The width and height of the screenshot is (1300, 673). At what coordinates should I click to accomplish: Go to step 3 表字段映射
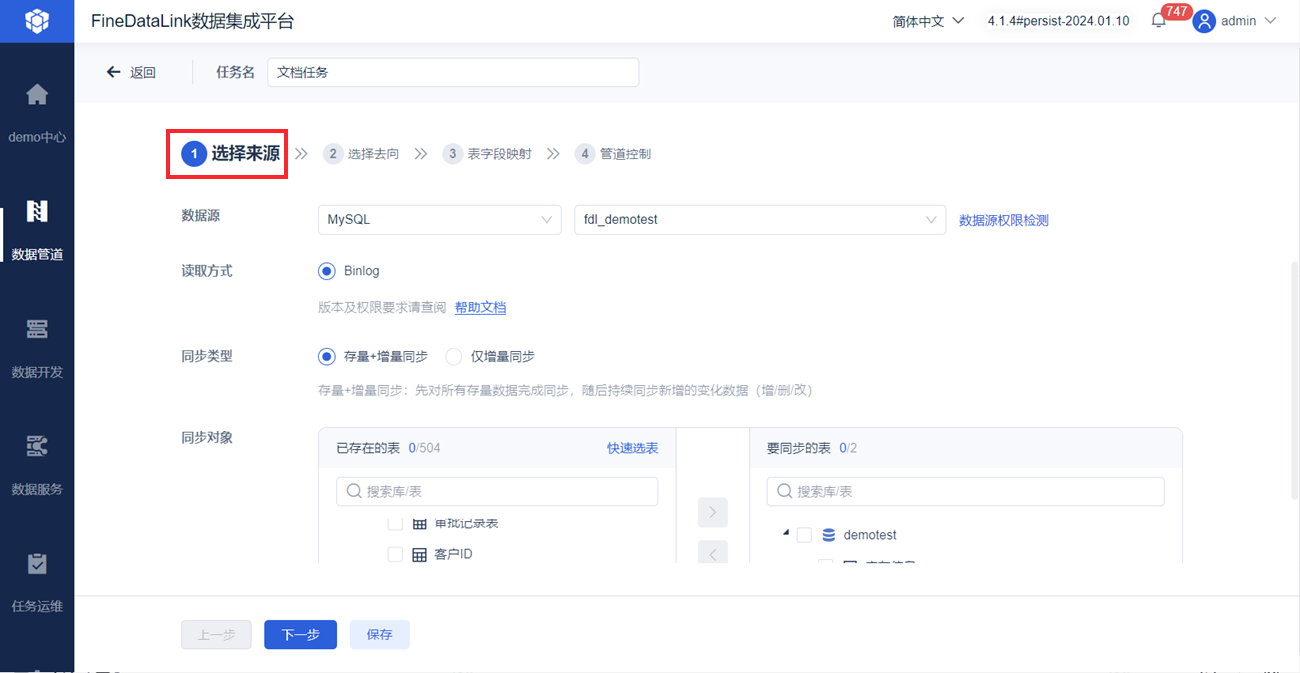click(487, 154)
